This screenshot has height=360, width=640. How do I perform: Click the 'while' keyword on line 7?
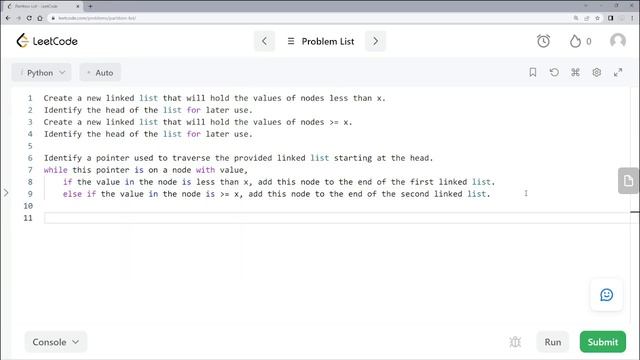coord(56,170)
